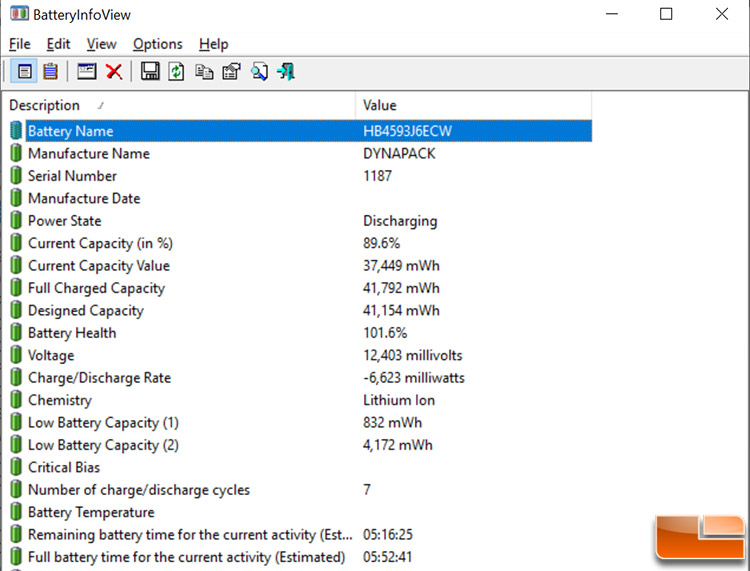Sort by the Value column header
This screenshot has height=571, width=750.
[x=474, y=105]
